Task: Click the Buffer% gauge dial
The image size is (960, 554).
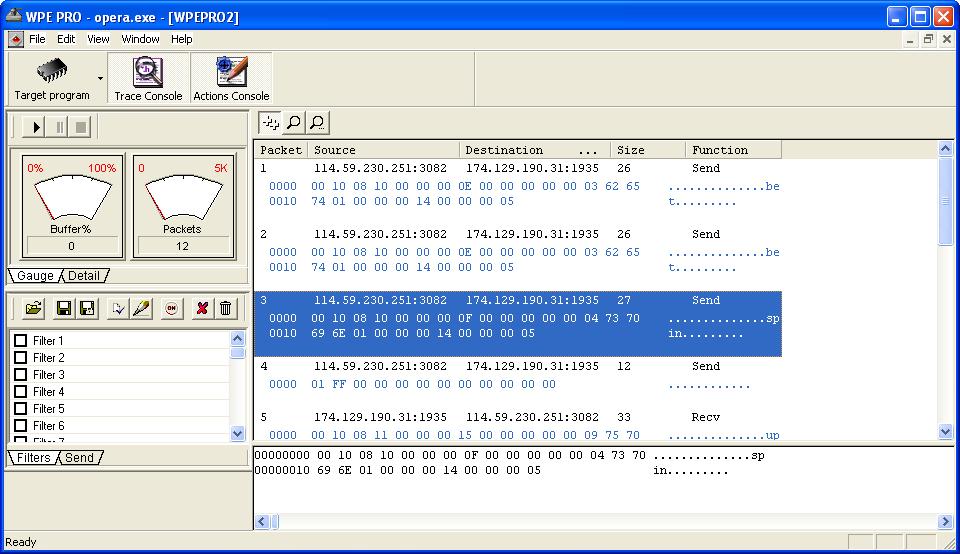Action: (x=72, y=196)
